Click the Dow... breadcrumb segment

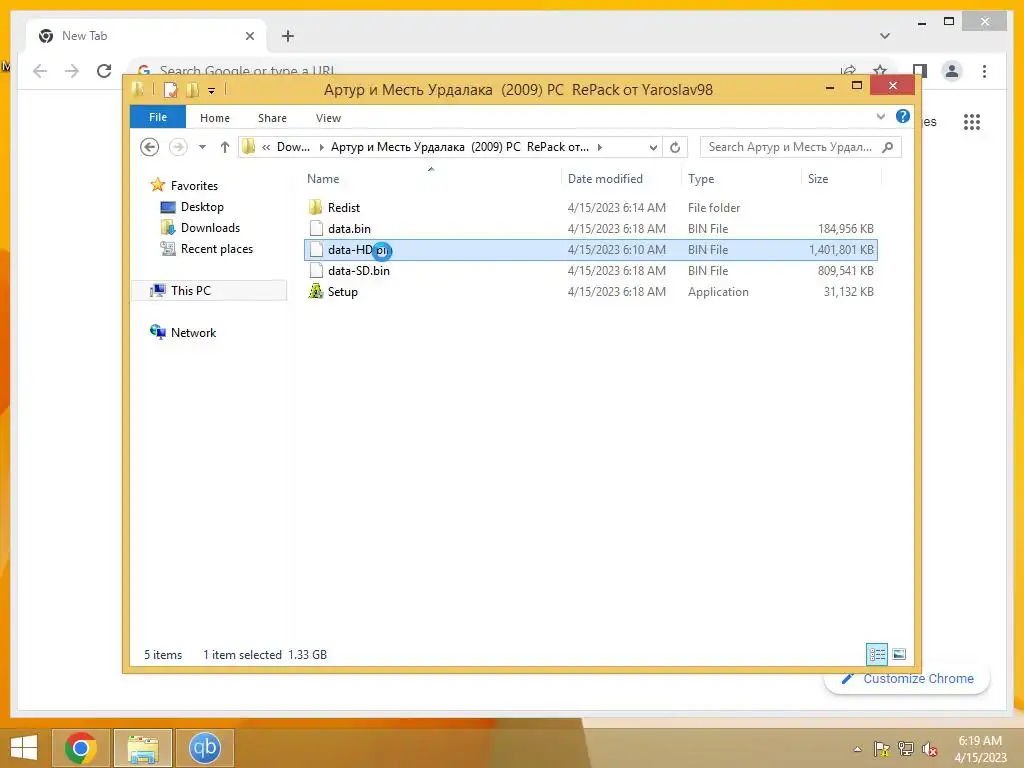click(293, 147)
